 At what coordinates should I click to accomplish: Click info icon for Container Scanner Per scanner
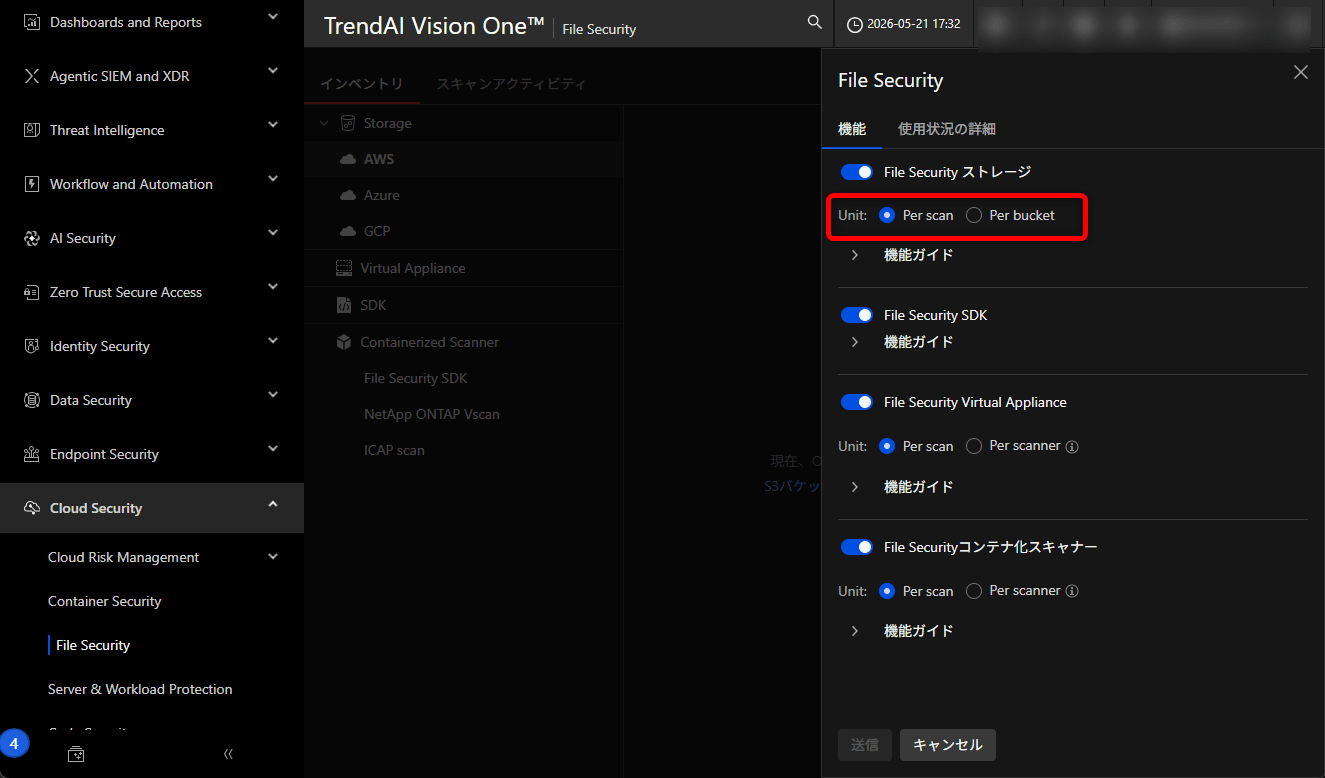click(1072, 591)
